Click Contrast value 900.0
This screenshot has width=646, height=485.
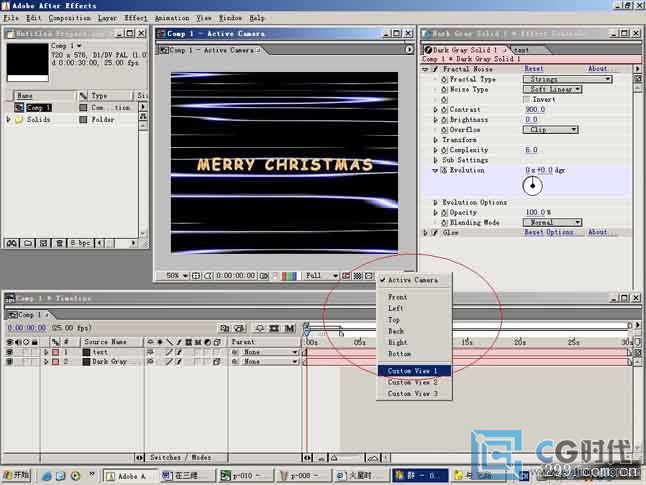pyautogui.click(x=535, y=110)
